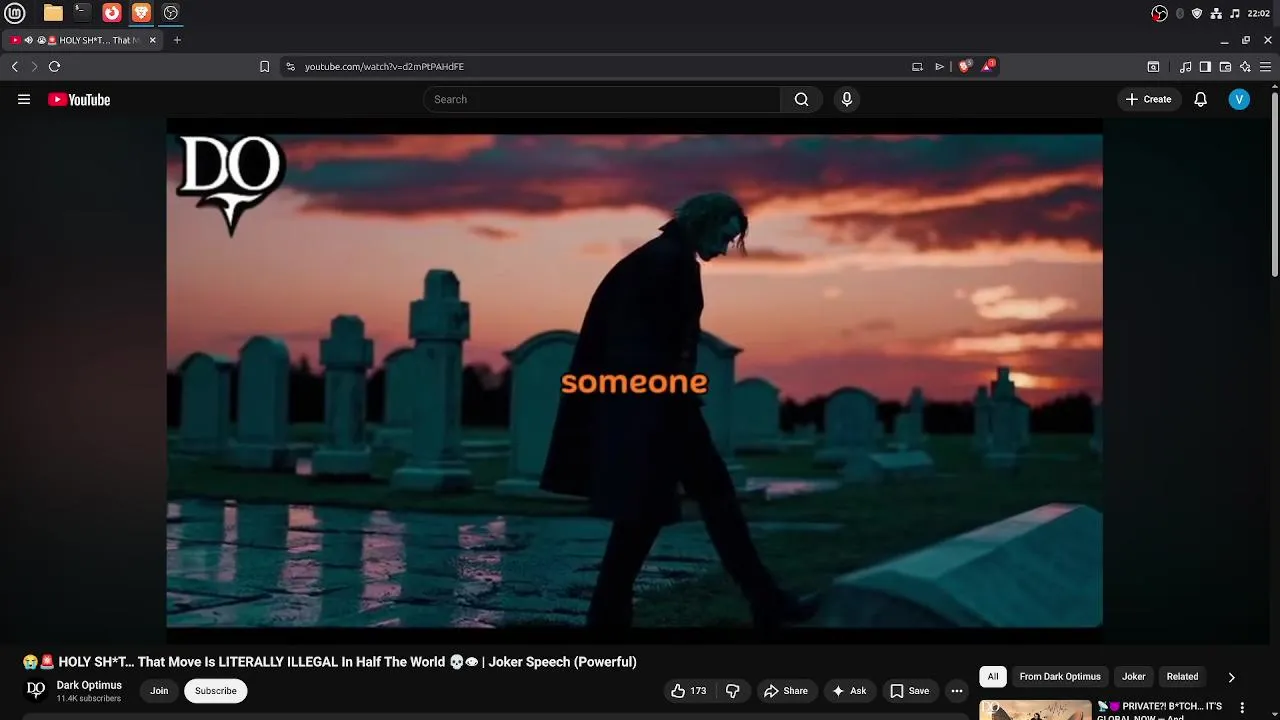Open the account avatar menu
The image size is (1280, 720).
tap(1239, 99)
